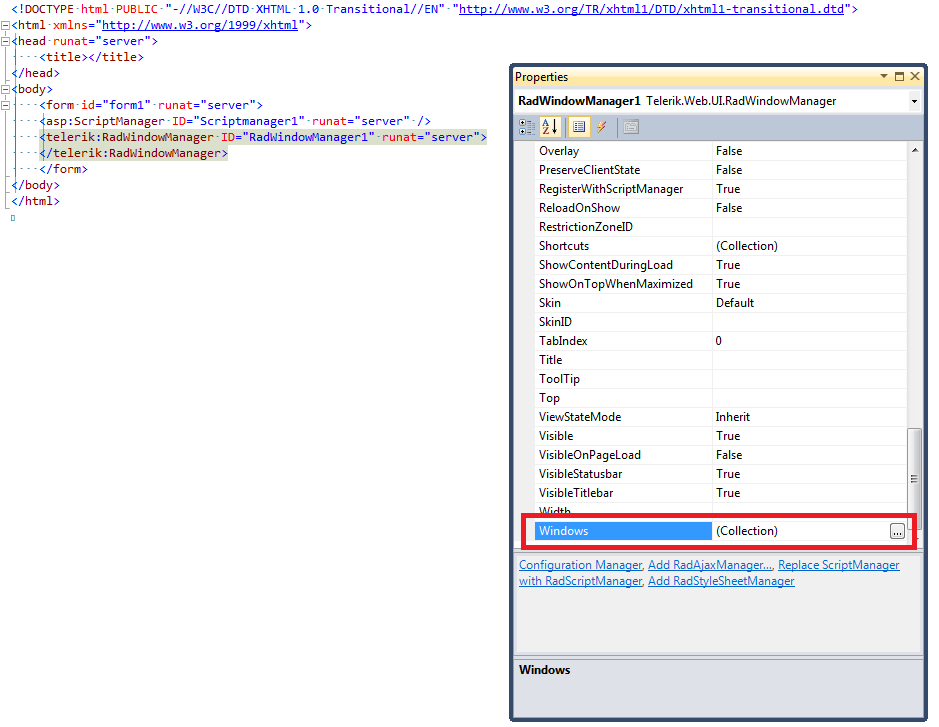Click the scroll up arrow in property grid

coord(914,150)
